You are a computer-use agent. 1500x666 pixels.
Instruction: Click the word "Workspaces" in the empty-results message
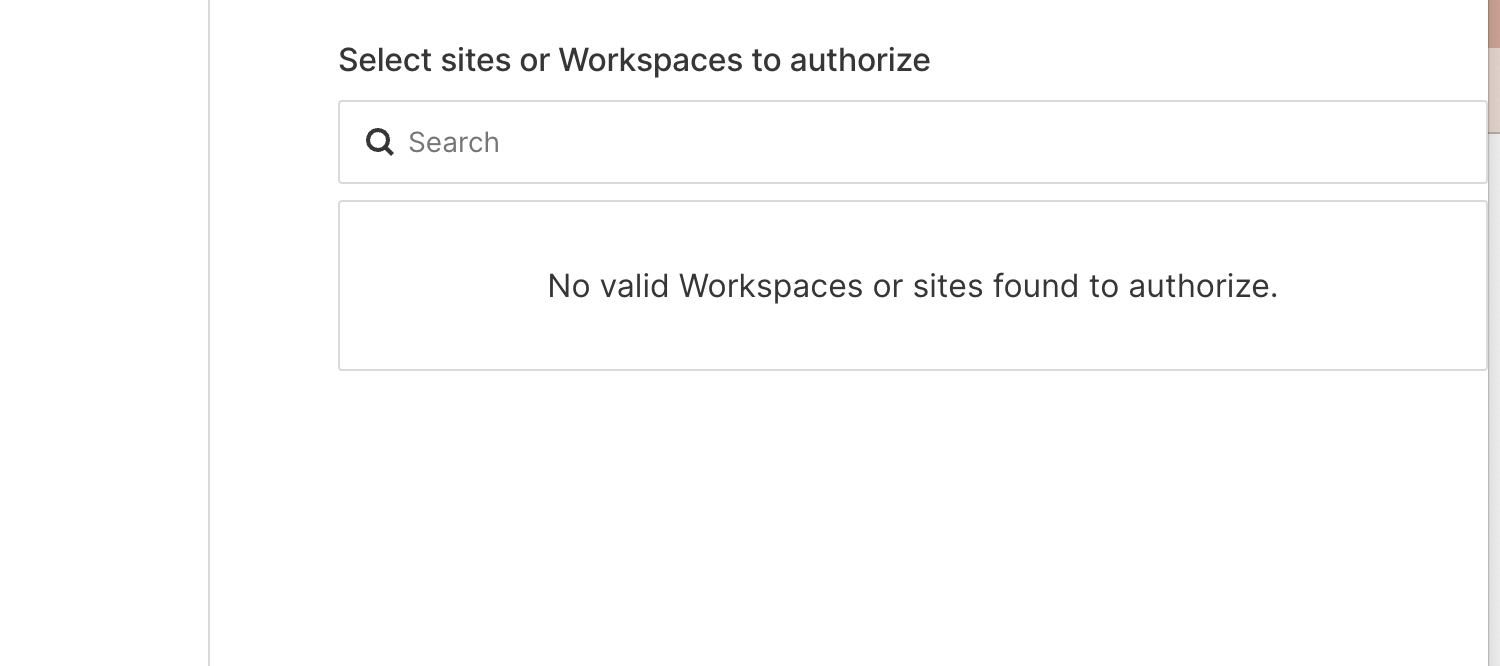tap(771, 286)
